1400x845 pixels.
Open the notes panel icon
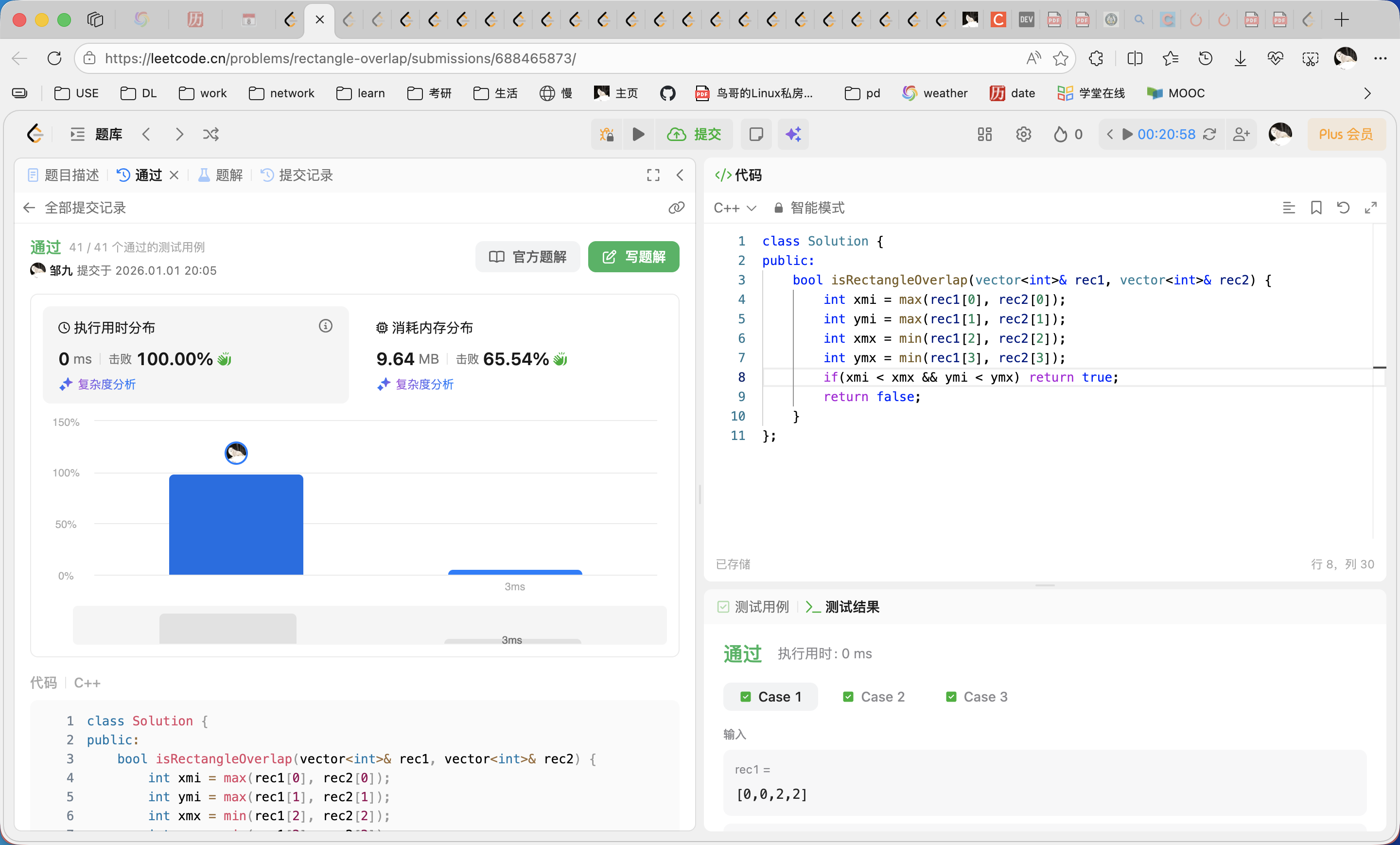pyautogui.click(x=756, y=134)
